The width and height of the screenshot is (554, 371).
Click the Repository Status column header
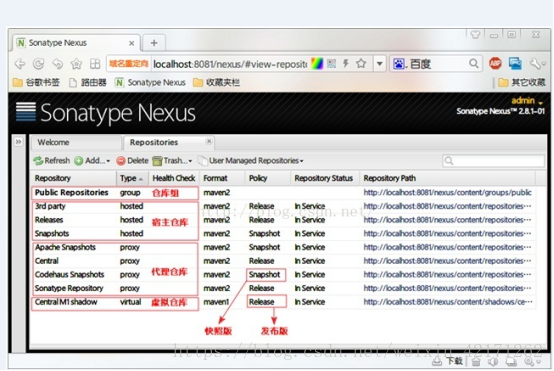[x=325, y=178]
